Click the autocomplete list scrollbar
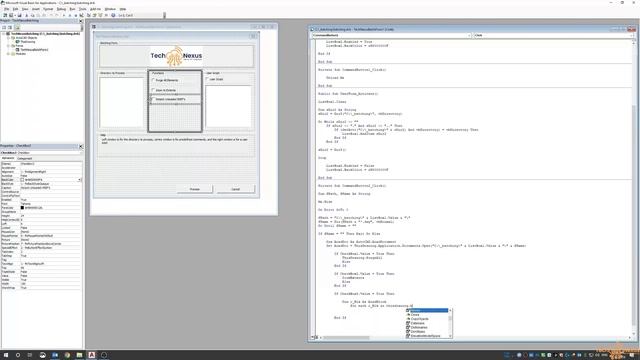 [x=450, y=323]
